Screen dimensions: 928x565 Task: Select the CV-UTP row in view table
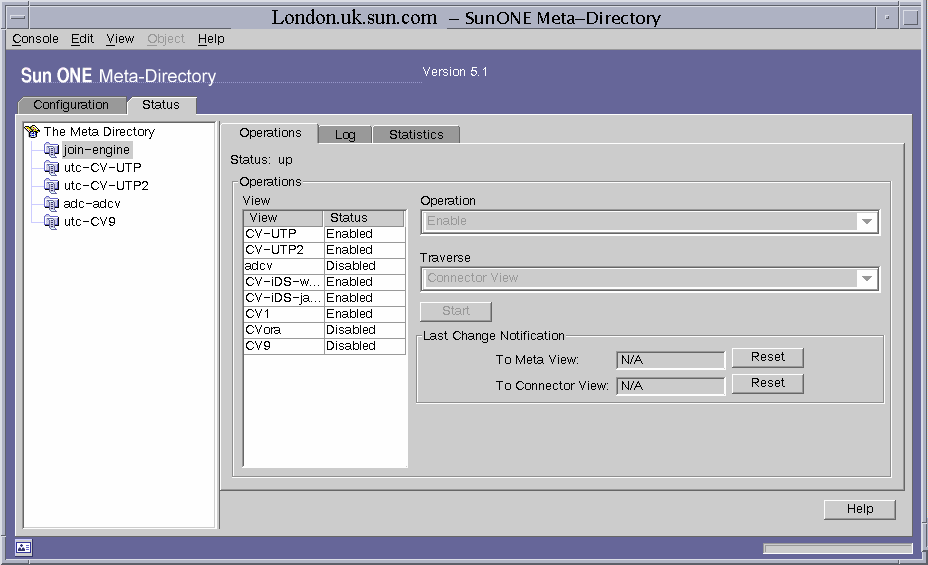pyautogui.click(x=324, y=234)
